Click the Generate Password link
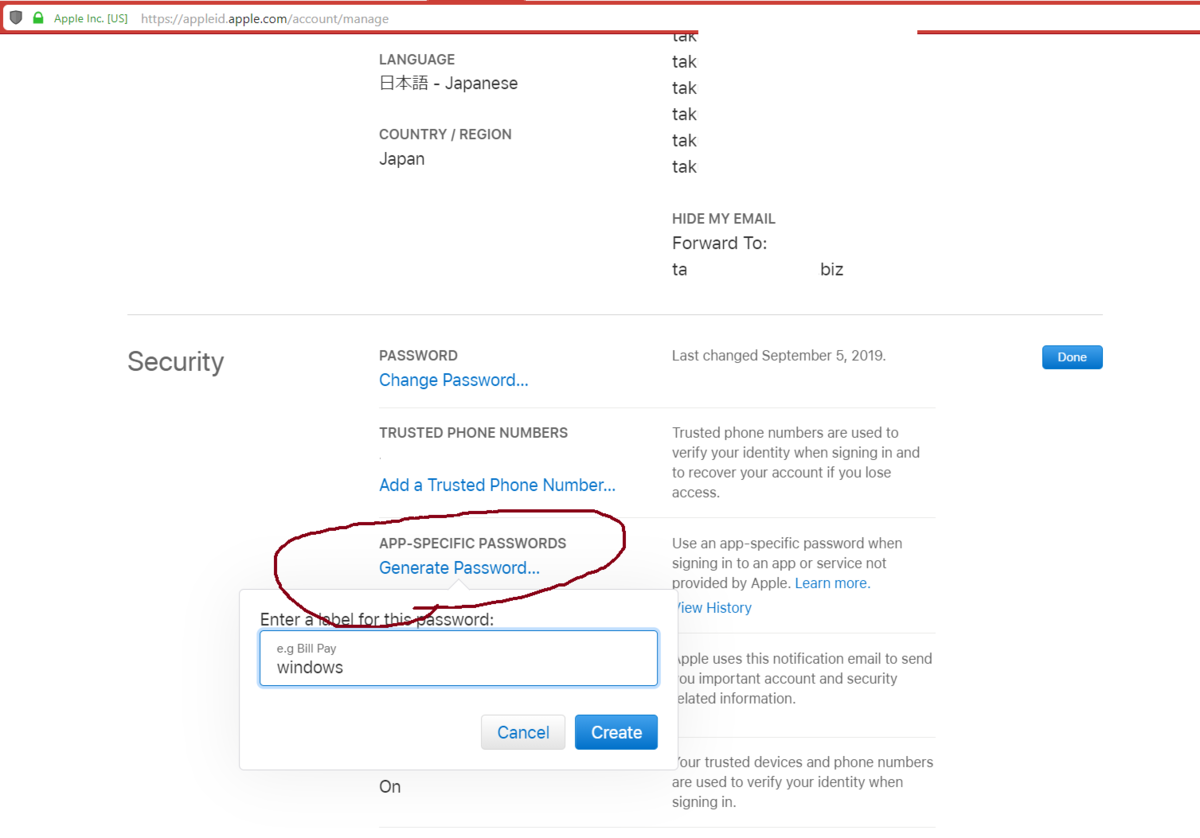The height and width of the screenshot is (838, 1200). point(459,568)
